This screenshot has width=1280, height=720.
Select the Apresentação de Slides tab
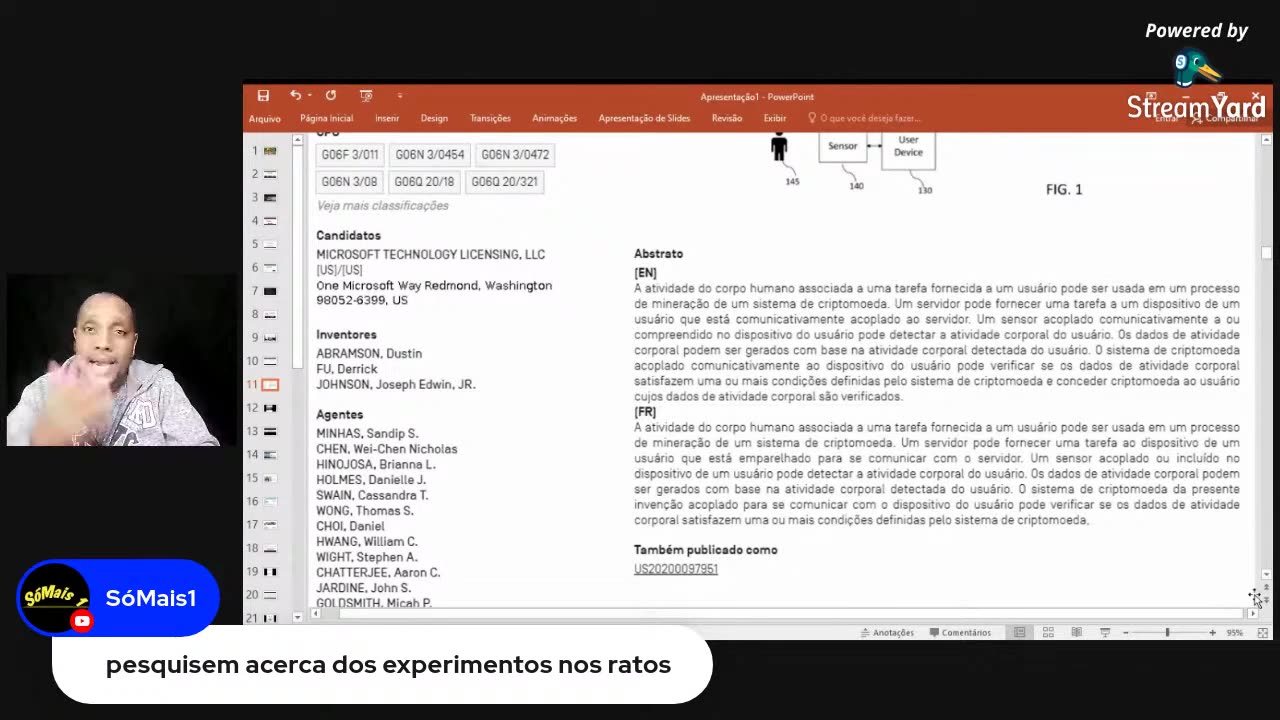[644, 118]
